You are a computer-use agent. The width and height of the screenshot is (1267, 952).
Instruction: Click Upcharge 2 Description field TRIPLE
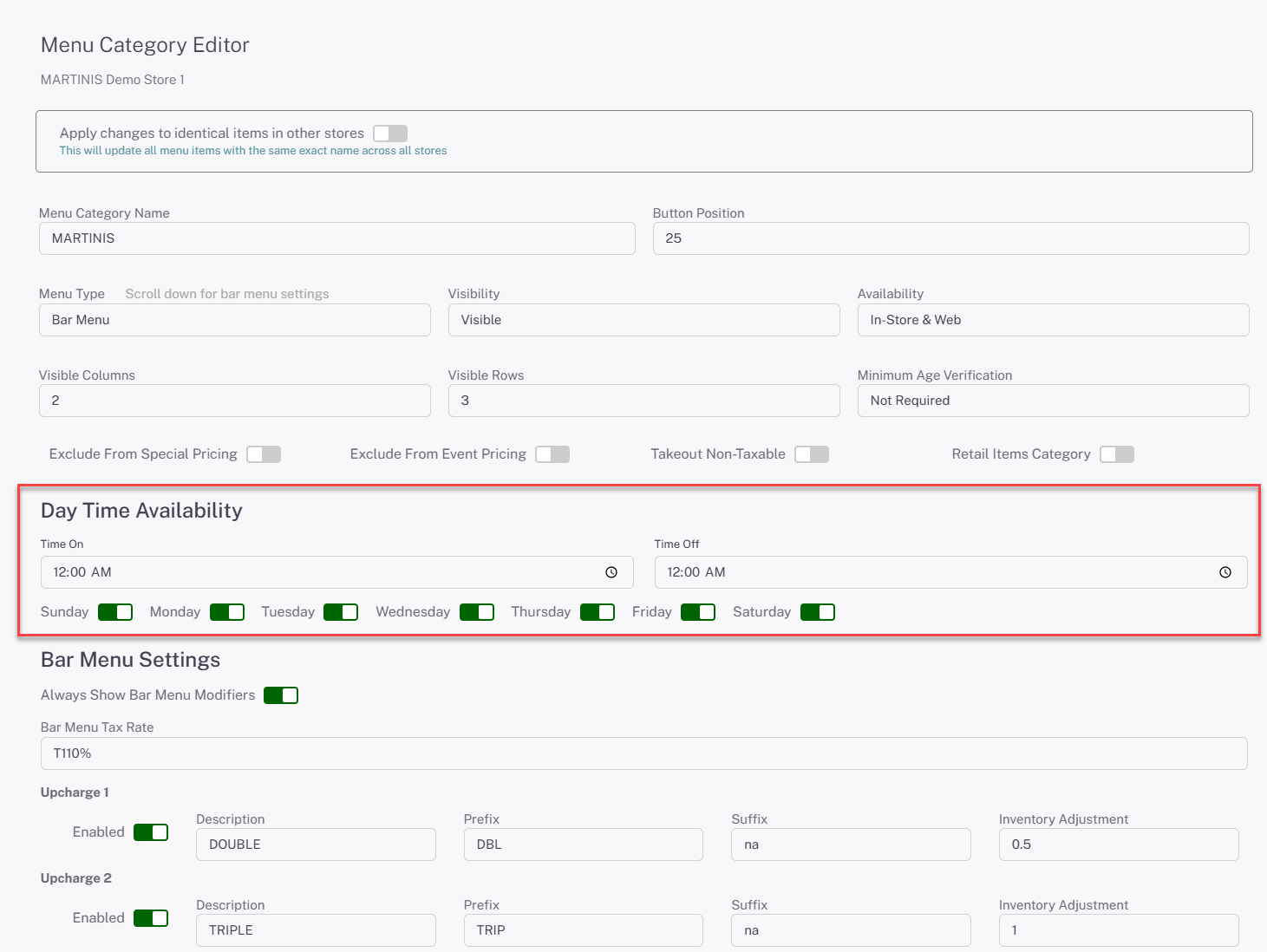[316, 930]
